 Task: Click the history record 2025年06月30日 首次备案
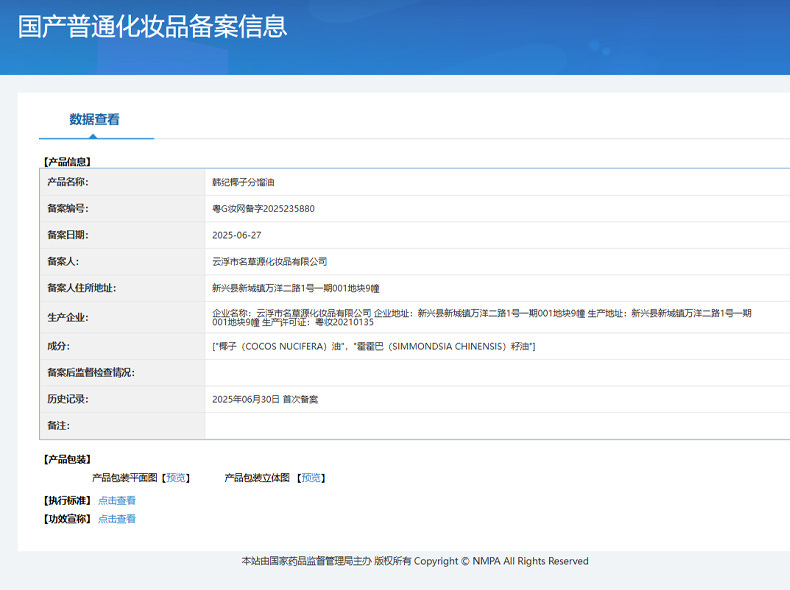pos(265,399)
